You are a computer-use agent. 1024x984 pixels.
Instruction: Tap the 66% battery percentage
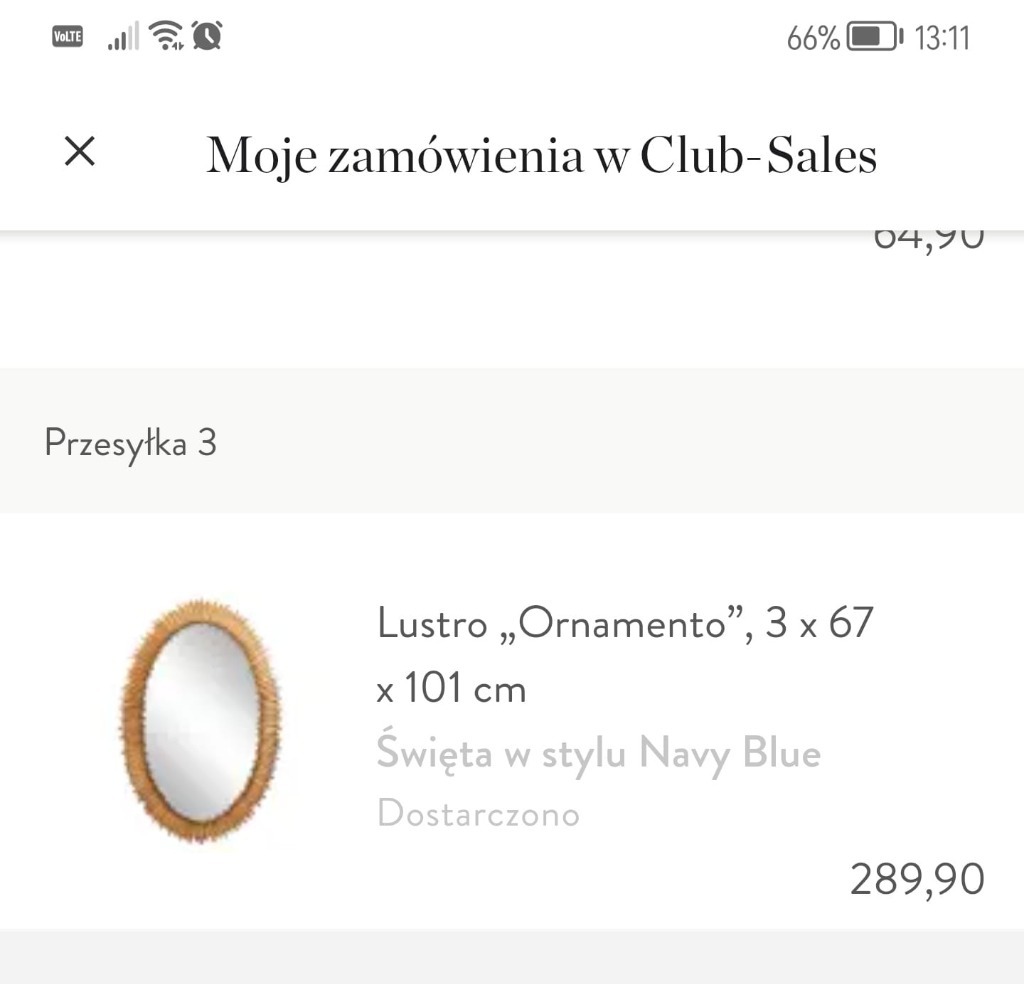click(812, 38)
